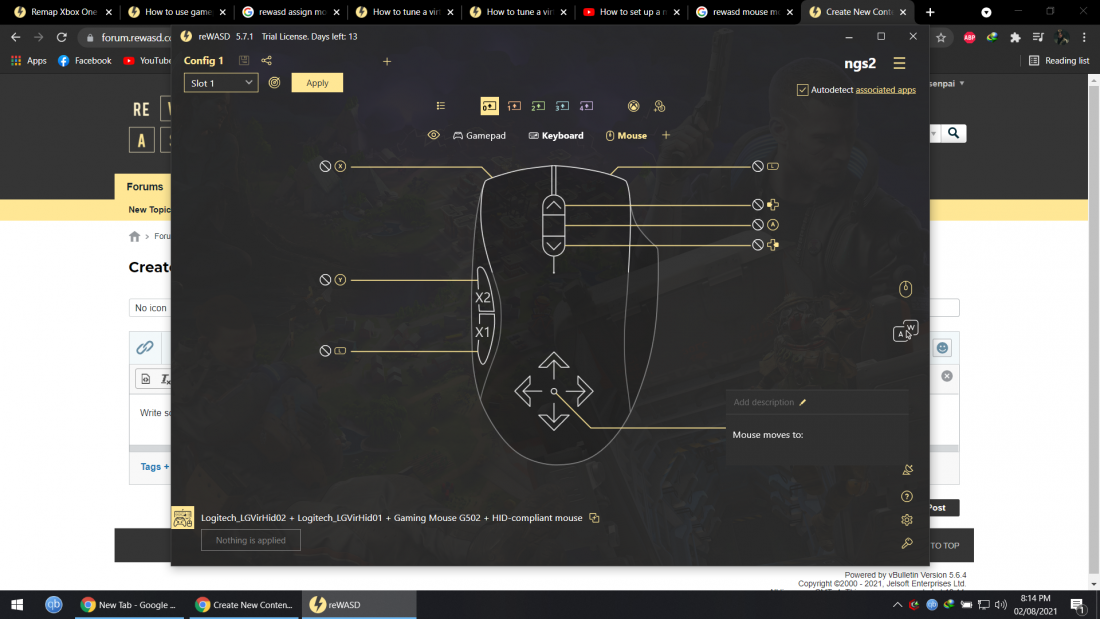Click the pencil icon next to Add description
The height and width of the screenshot is (619, 1100).
pos(803,402)
